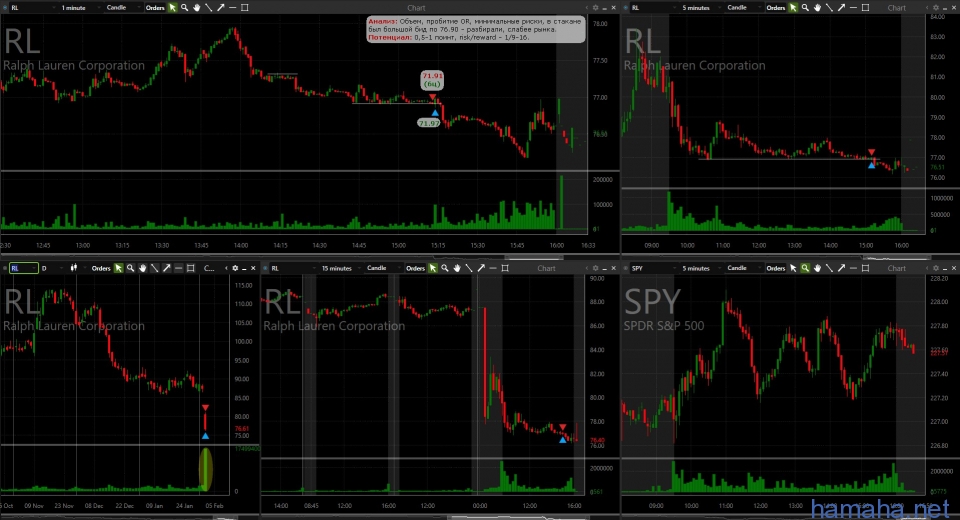Select rectangle tool in SPY chart
The height and width of the screenshot is (520, 960).
point(866,268)
